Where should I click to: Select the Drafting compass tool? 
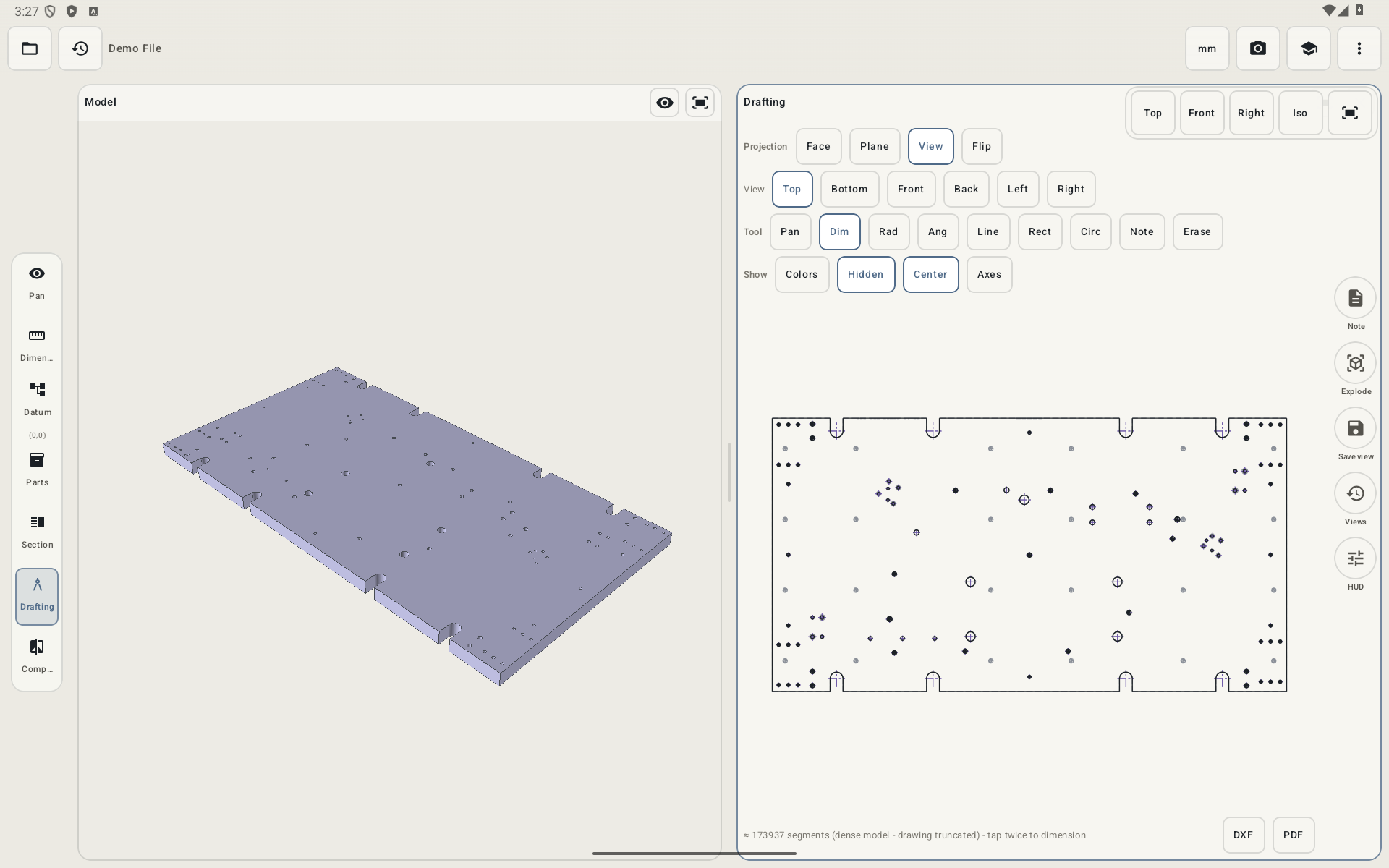[37, 596]
